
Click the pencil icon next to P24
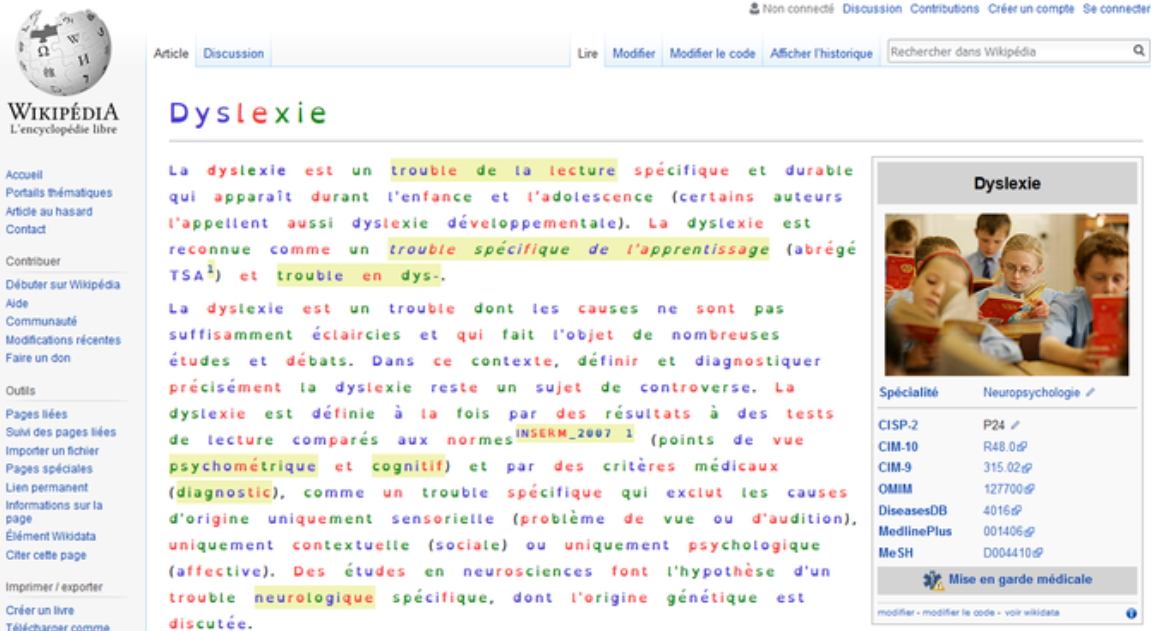click(1016, 425)
